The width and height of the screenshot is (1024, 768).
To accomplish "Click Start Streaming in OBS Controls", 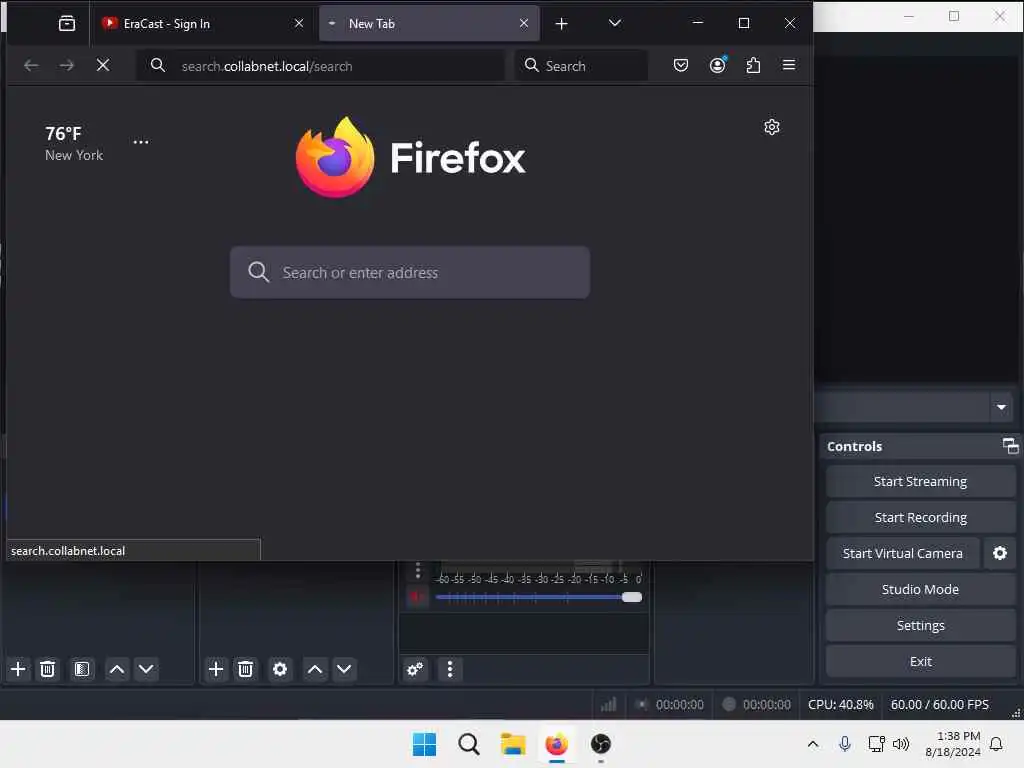I will pyautogui.click(x=920, y=481).
